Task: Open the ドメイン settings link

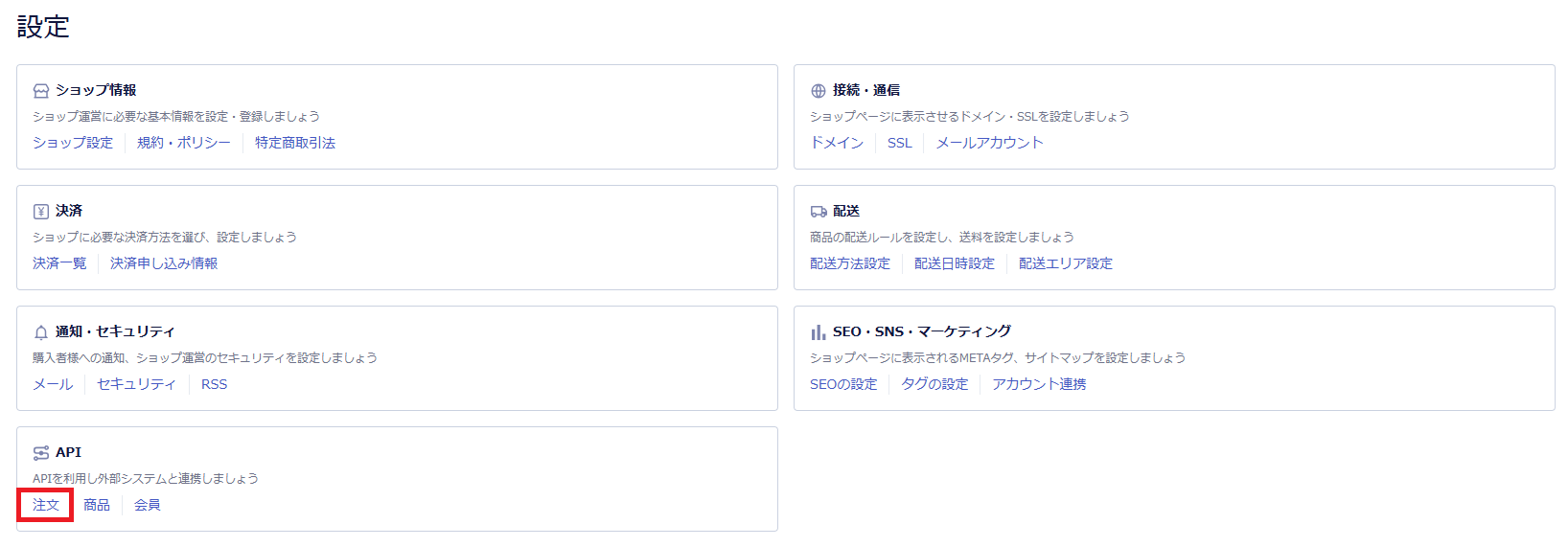Action: (x=837, y=143)
